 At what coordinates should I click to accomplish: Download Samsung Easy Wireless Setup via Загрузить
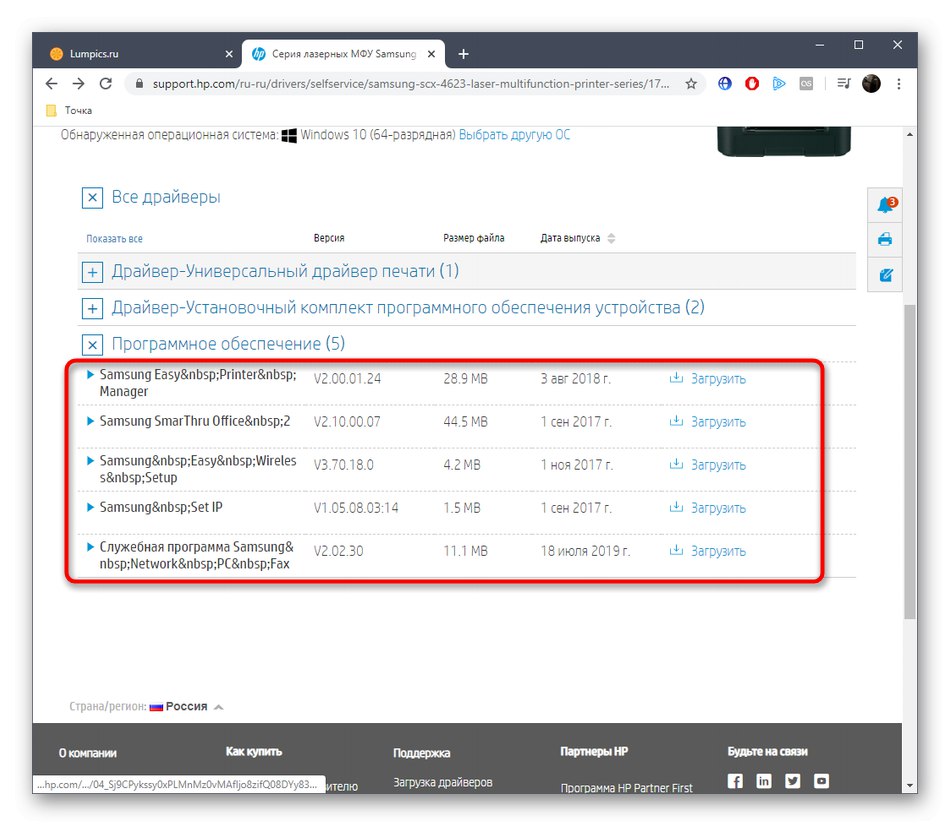pos(708,465)
